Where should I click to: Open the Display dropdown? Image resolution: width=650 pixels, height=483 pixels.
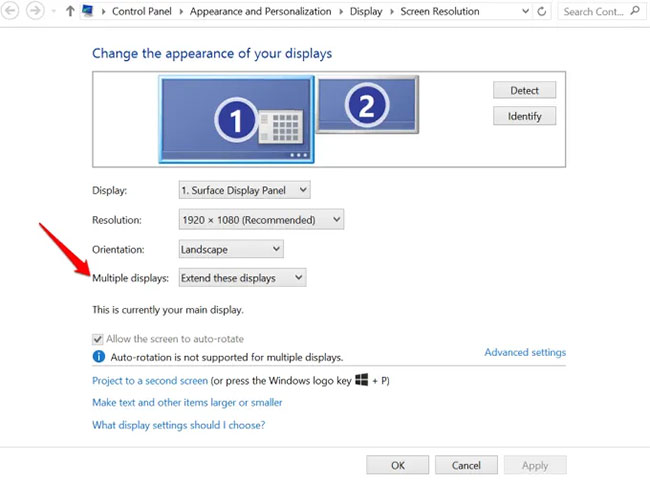(x=244, y=189)
